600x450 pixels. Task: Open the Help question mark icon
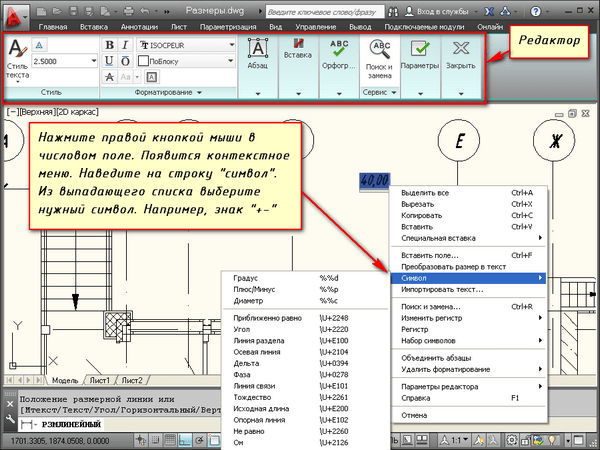[x=535, y=12]
